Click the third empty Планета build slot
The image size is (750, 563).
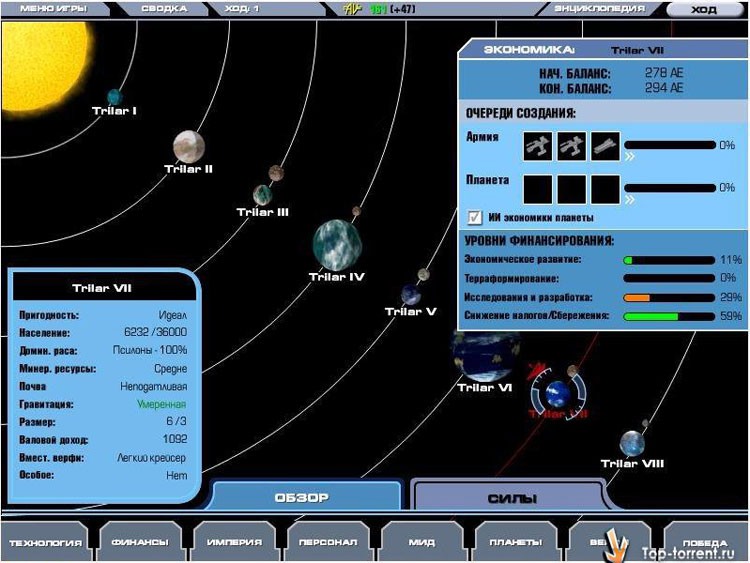pyautogui.click(x=605, y=188)
